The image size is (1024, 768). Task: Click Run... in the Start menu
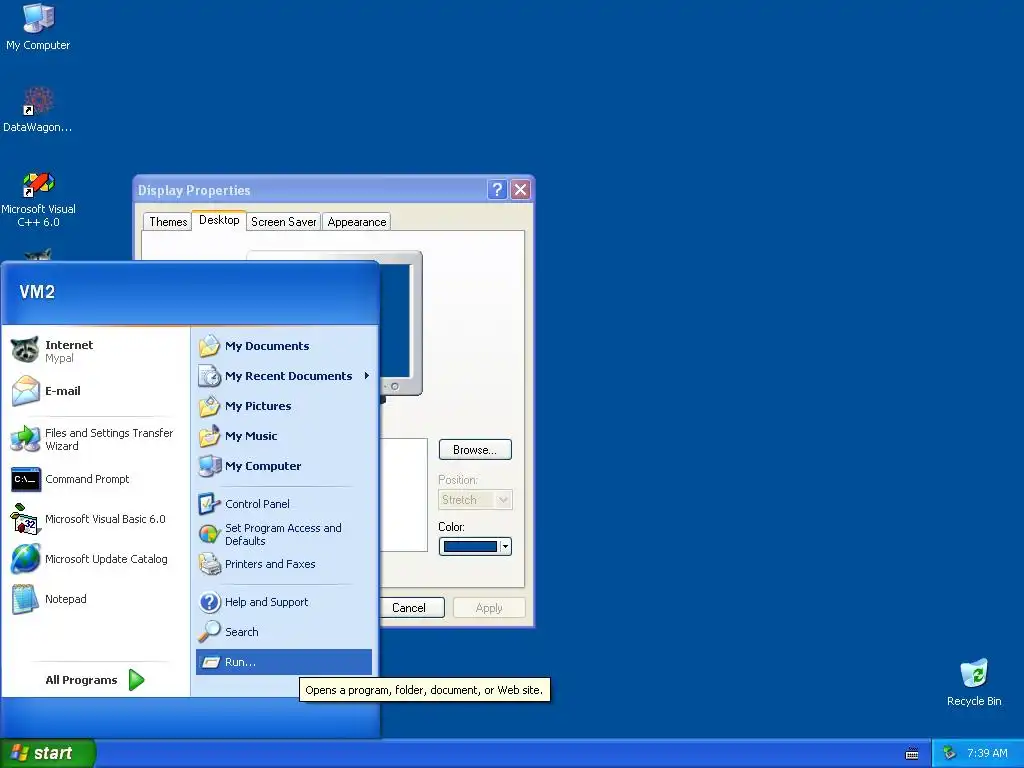click(x=284, y=662)
